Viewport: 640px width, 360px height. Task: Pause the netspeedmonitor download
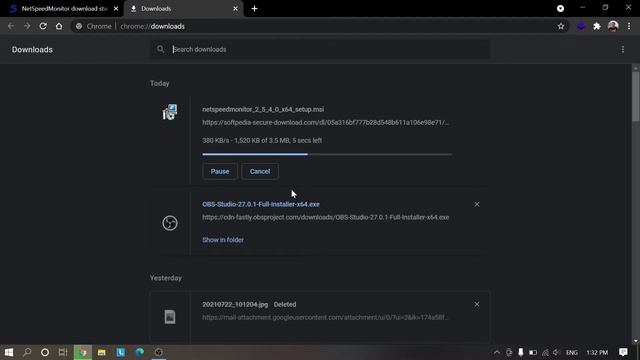tap(220, 171)
